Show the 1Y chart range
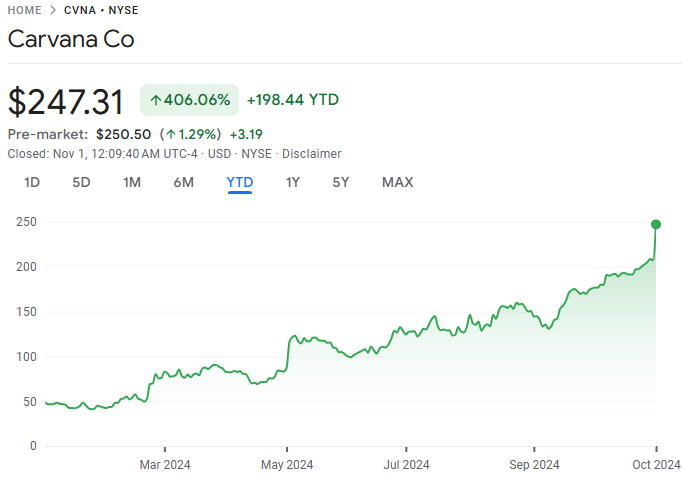 (x=293, y=182)
